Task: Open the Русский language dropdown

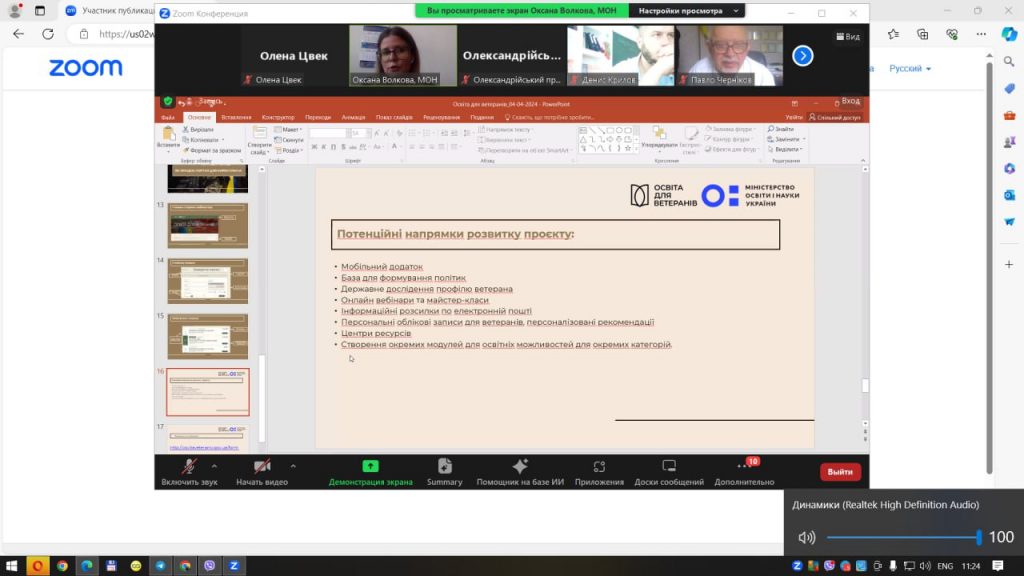Action: click(x=910, y=69)
